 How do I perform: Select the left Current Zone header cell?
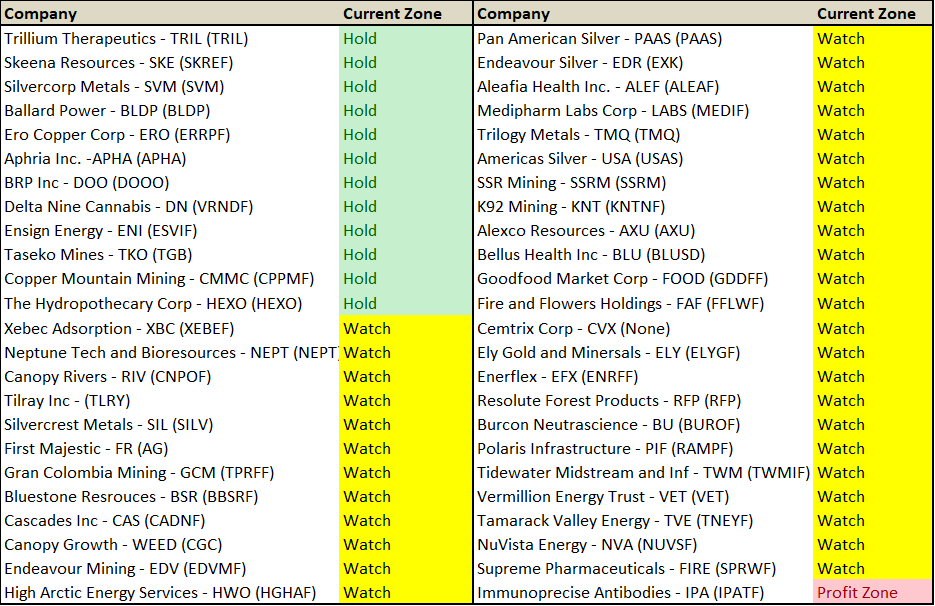click(405, 14)
